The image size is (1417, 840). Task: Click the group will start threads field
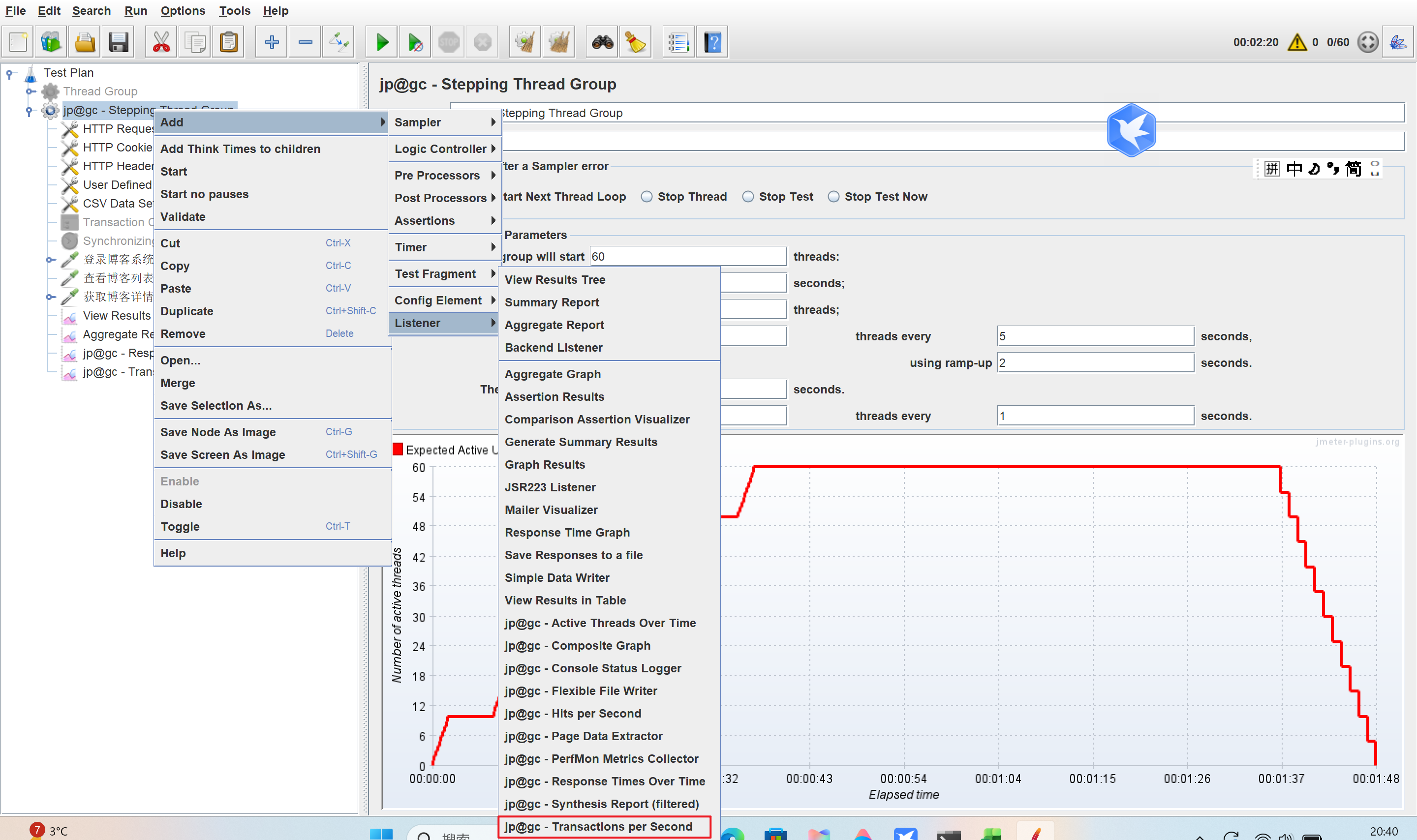click(687, 256)
